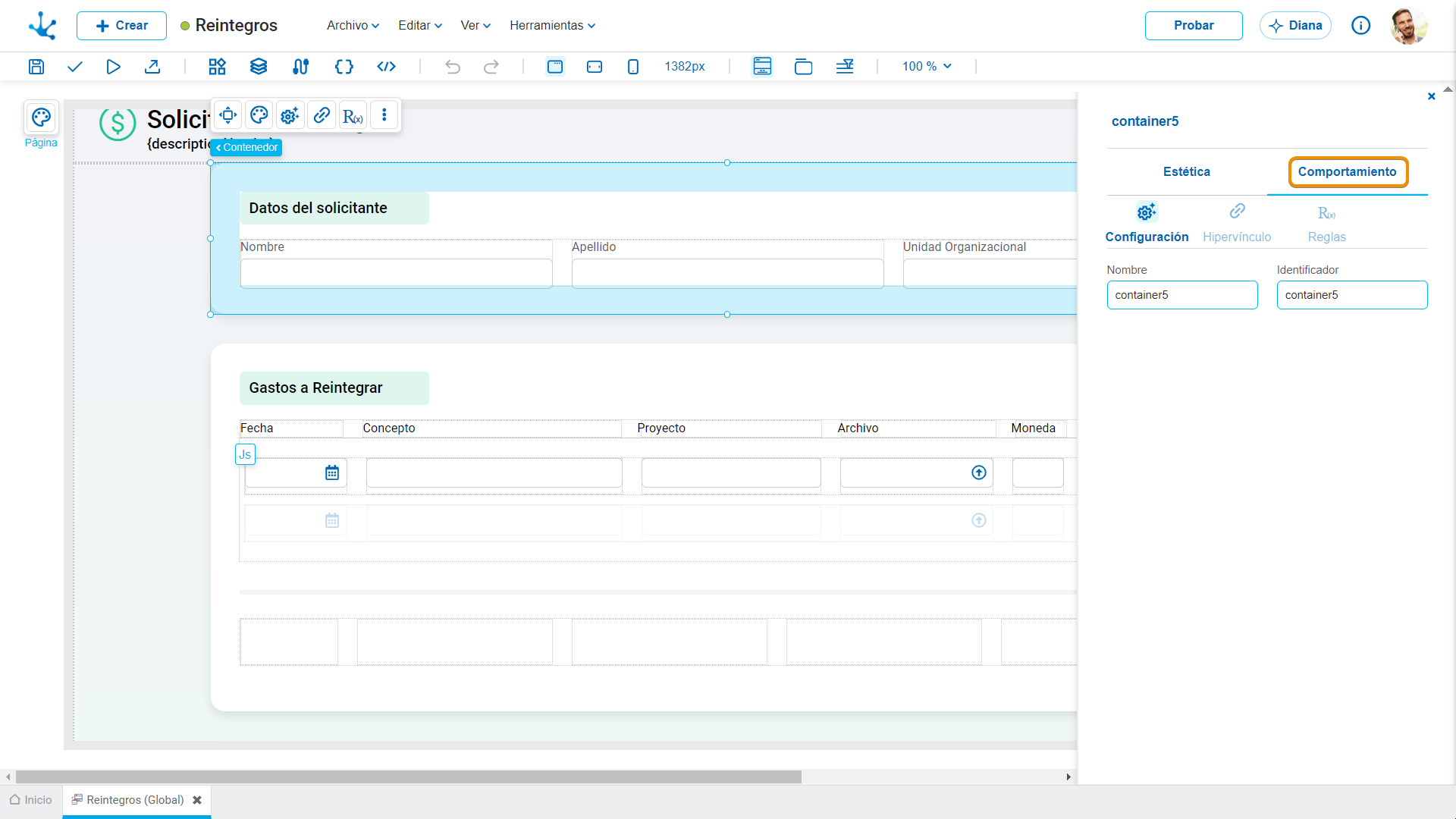Image resolution: width=1456 pixels, height=819 pixels.
Task: Click the save disk icon
Action: click(x=36, y=67)
